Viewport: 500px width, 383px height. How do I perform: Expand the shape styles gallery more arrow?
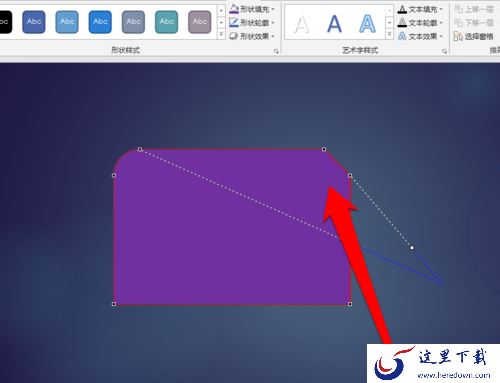(x=221, y=34)
